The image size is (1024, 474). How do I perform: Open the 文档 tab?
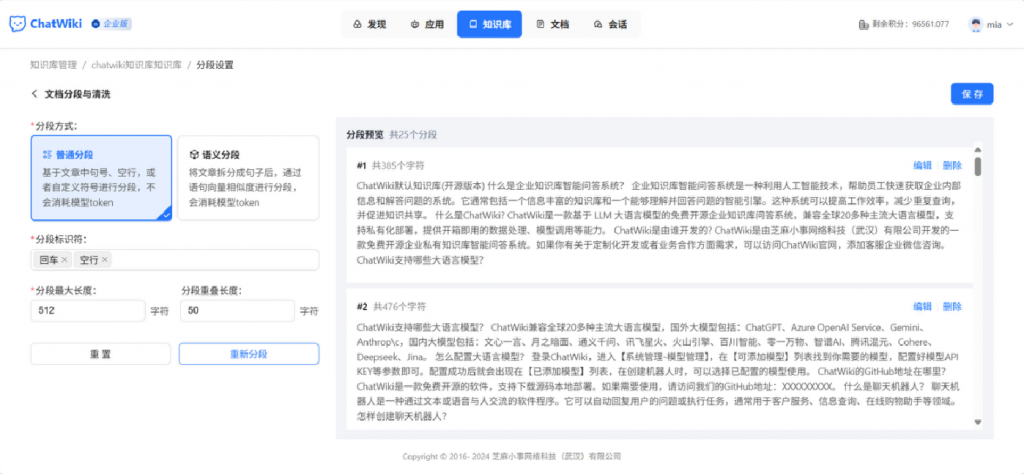click(x=552, y=24)
